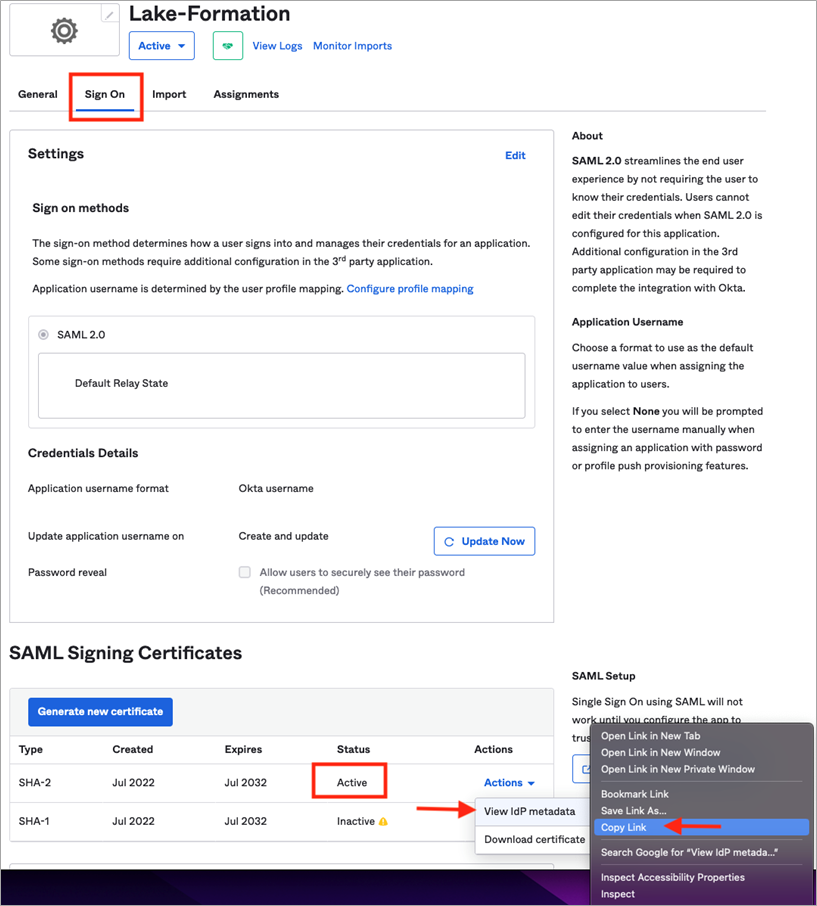The width and height of the screenshot is (817, 906).
Task: Click Edit in Settings panel
Action: 515,155
